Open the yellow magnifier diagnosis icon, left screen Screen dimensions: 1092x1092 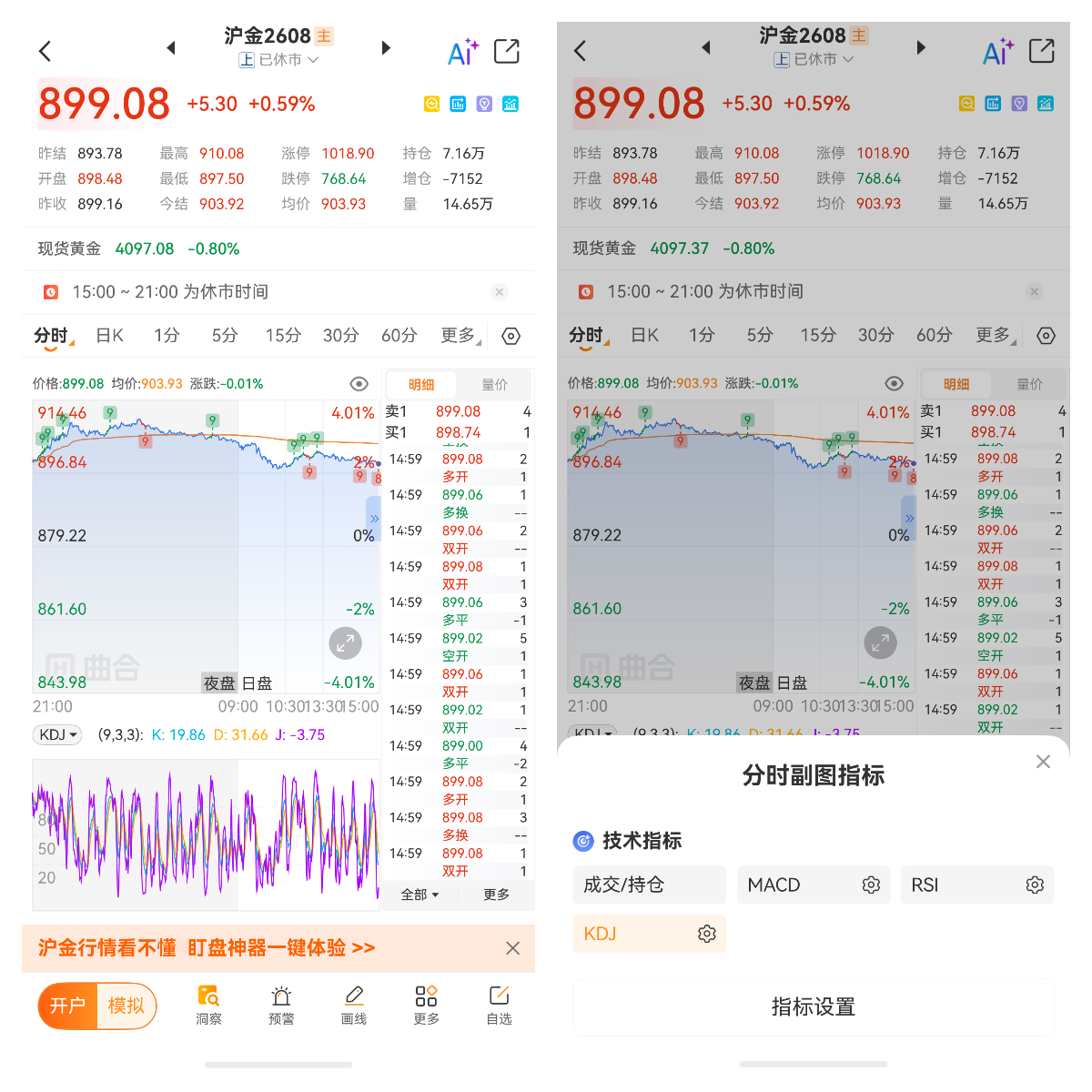[x=432, y=104]
